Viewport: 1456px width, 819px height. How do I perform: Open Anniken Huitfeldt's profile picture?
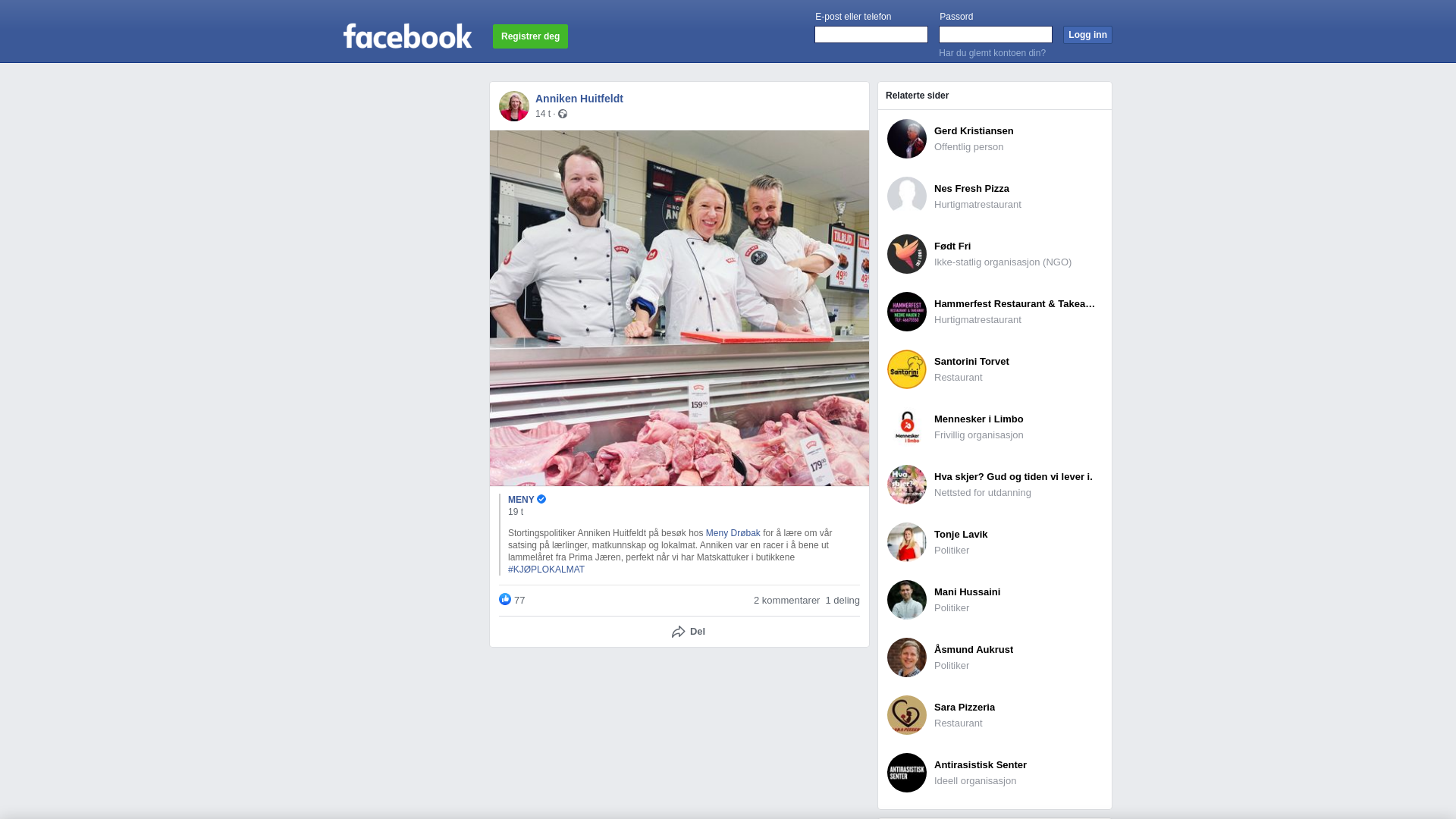514,106
